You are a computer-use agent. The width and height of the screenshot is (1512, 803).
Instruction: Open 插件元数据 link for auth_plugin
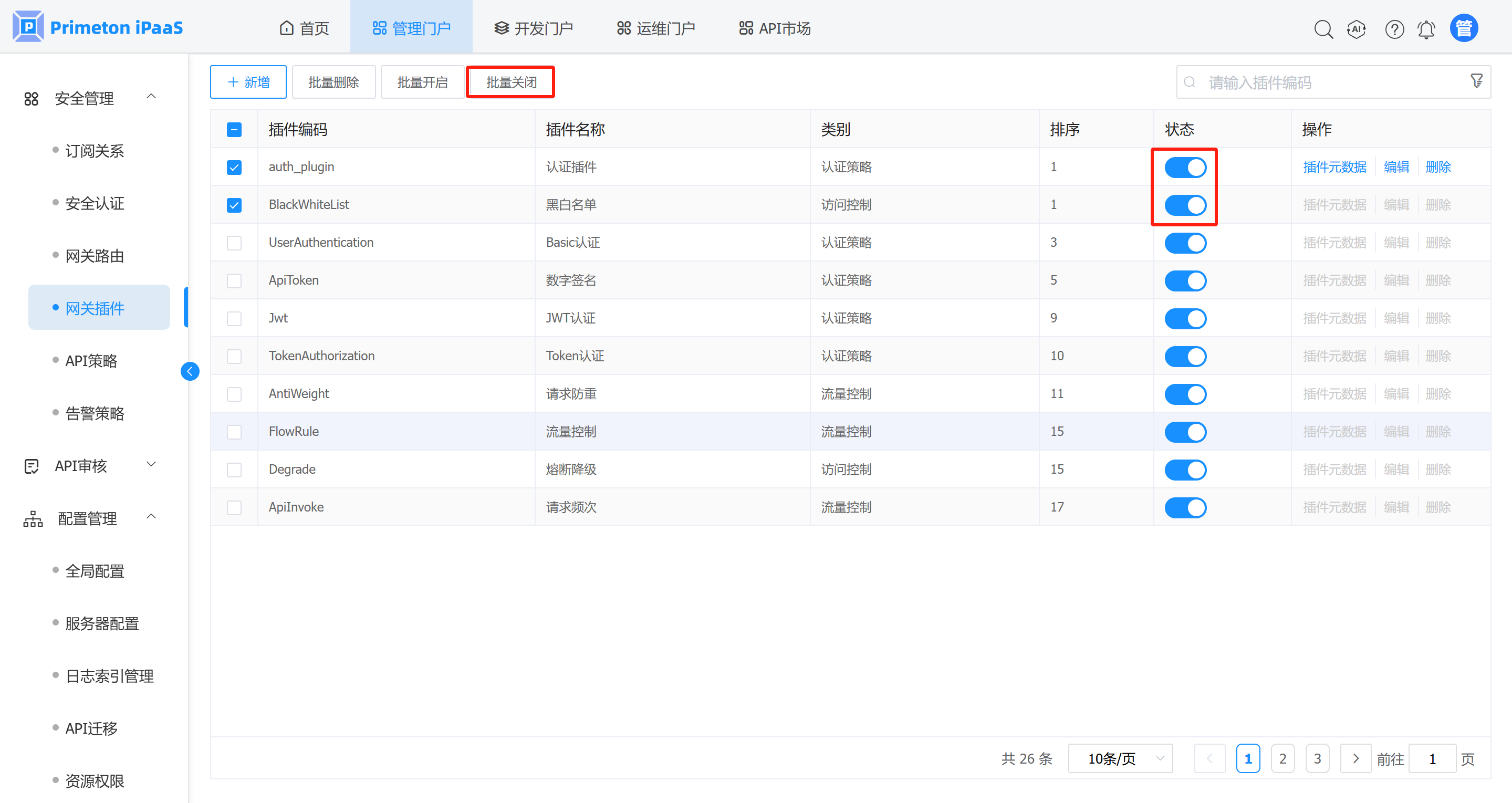(x=1334, y=168)
